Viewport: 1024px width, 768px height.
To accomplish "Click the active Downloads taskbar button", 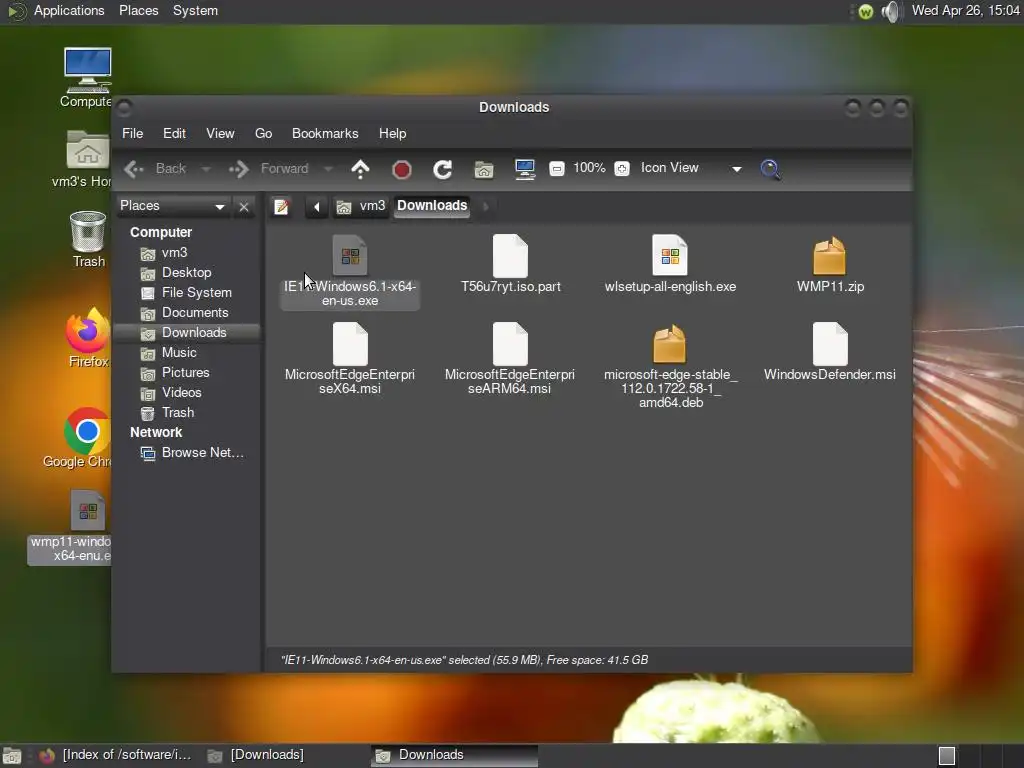I will point(455,755).
